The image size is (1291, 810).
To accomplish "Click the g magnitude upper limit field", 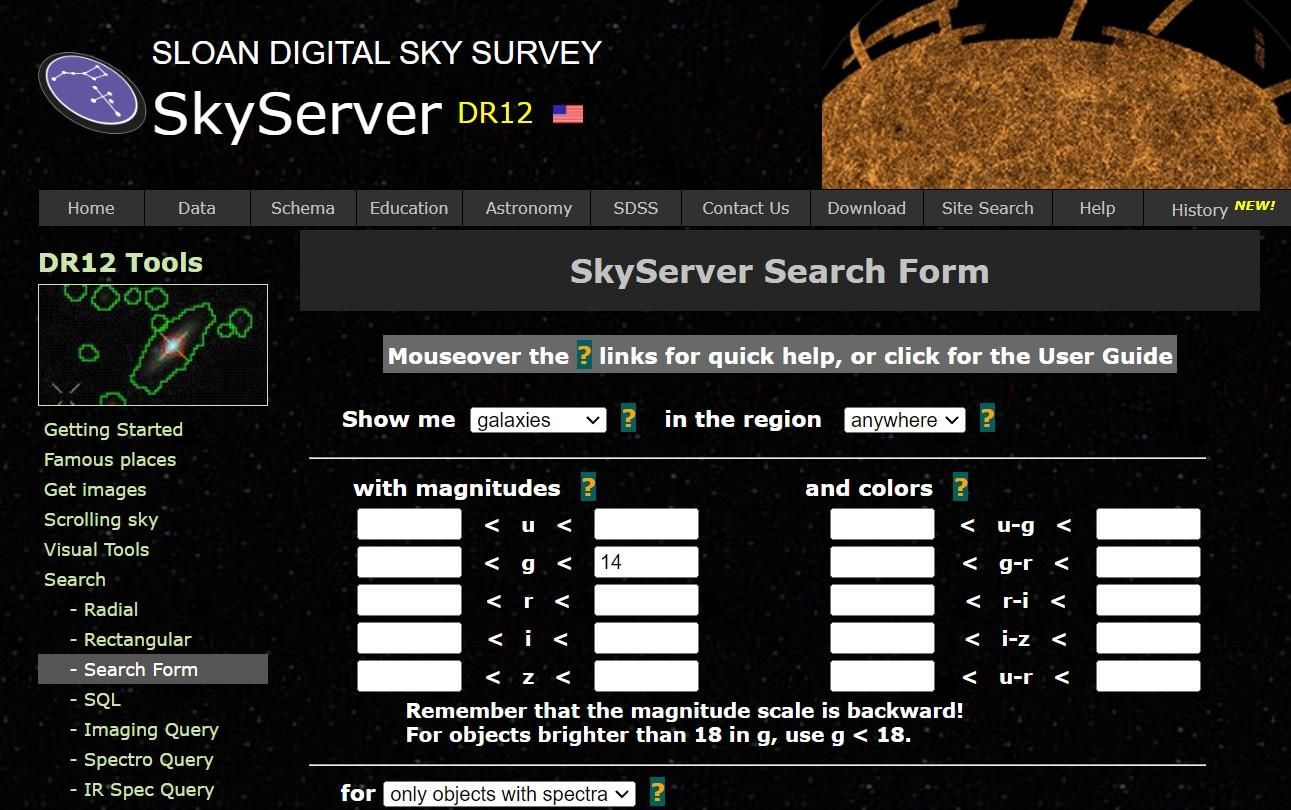I will (645, 561).
